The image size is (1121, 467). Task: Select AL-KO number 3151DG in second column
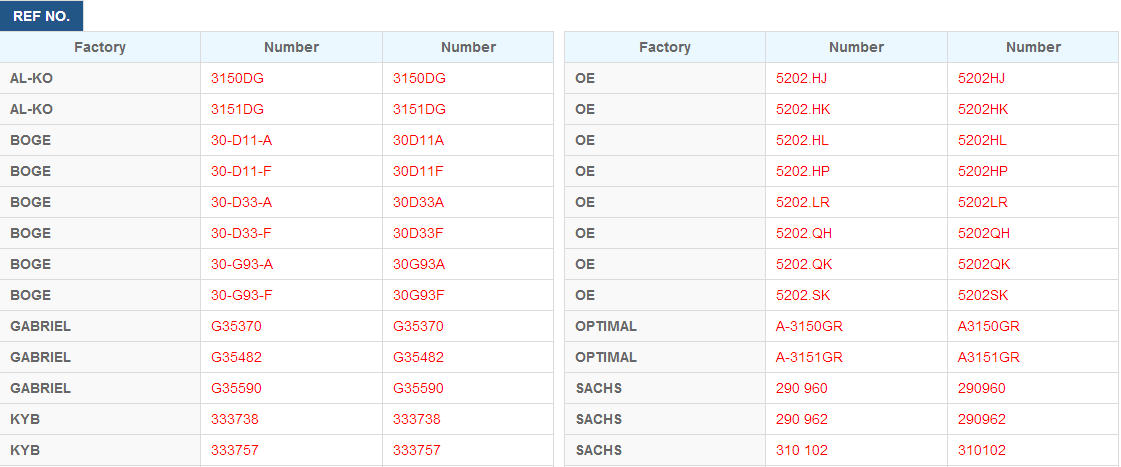pos(419,109)
